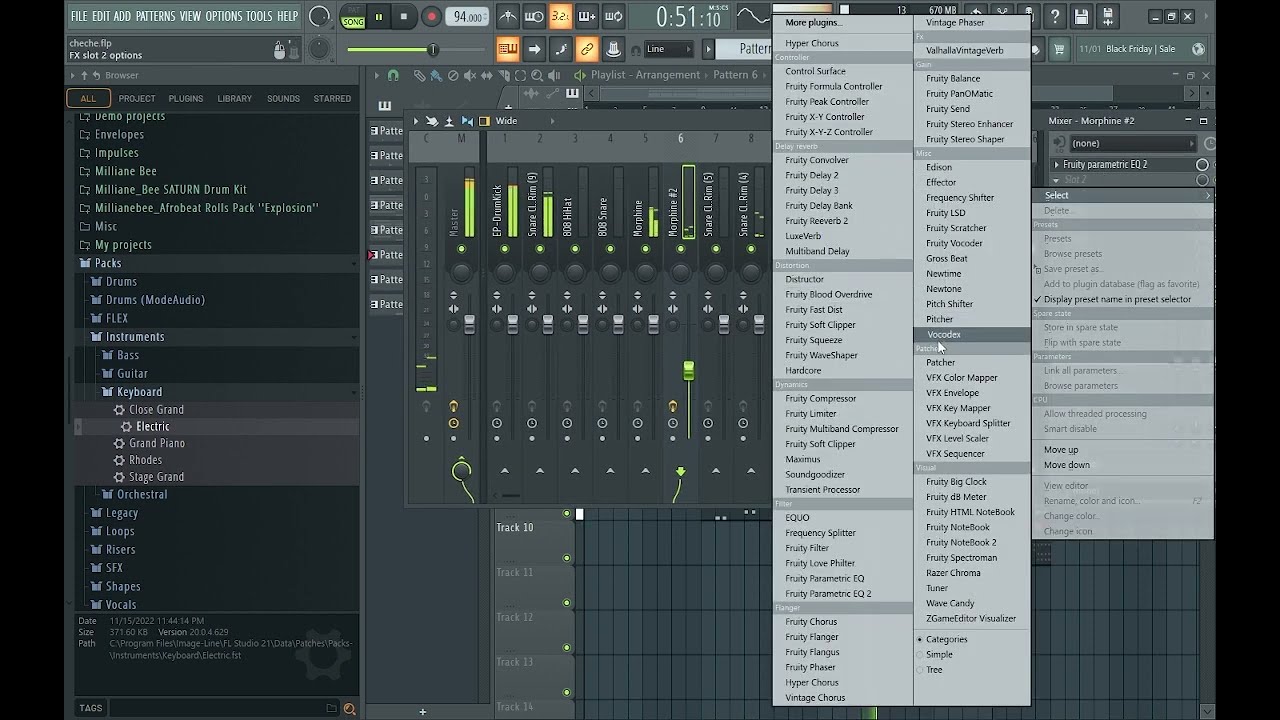This screenshot has width=1280, height=720.
Task: Toggle the metronome icon
Action: [x=508, y=16]
